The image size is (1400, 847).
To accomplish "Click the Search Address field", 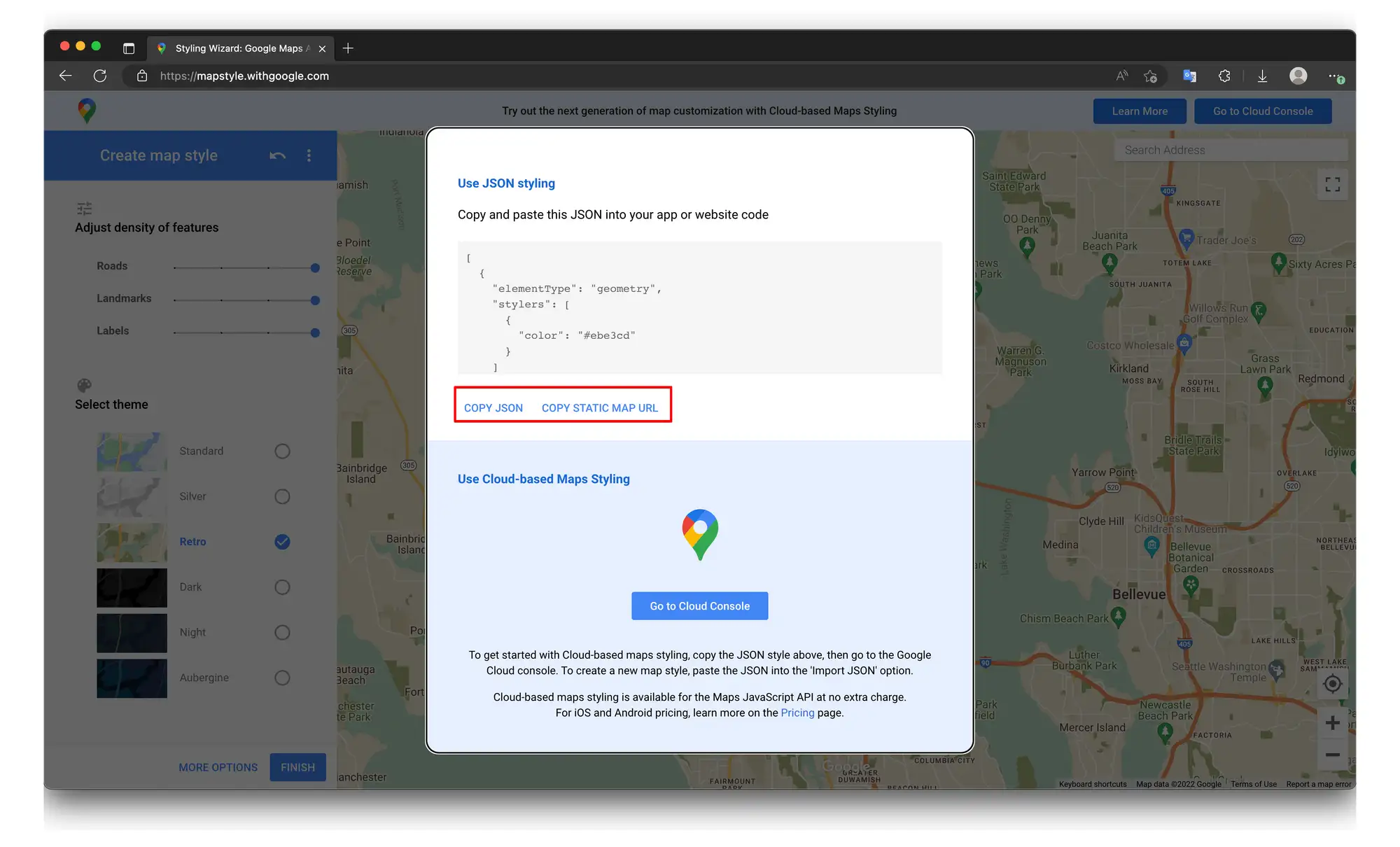I will coord(1231,150).
